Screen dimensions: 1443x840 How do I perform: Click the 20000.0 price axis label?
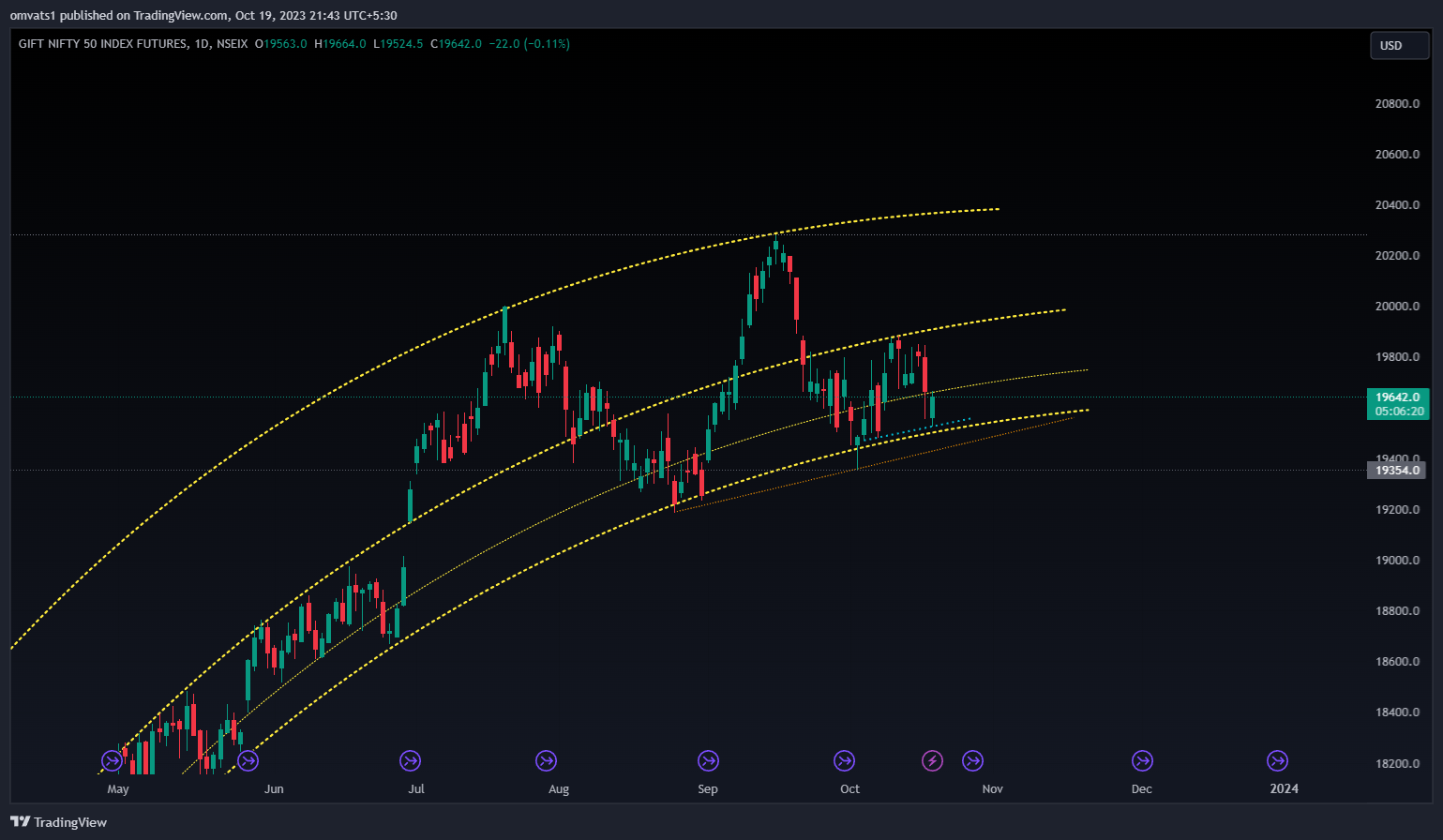click(1397, 307)
